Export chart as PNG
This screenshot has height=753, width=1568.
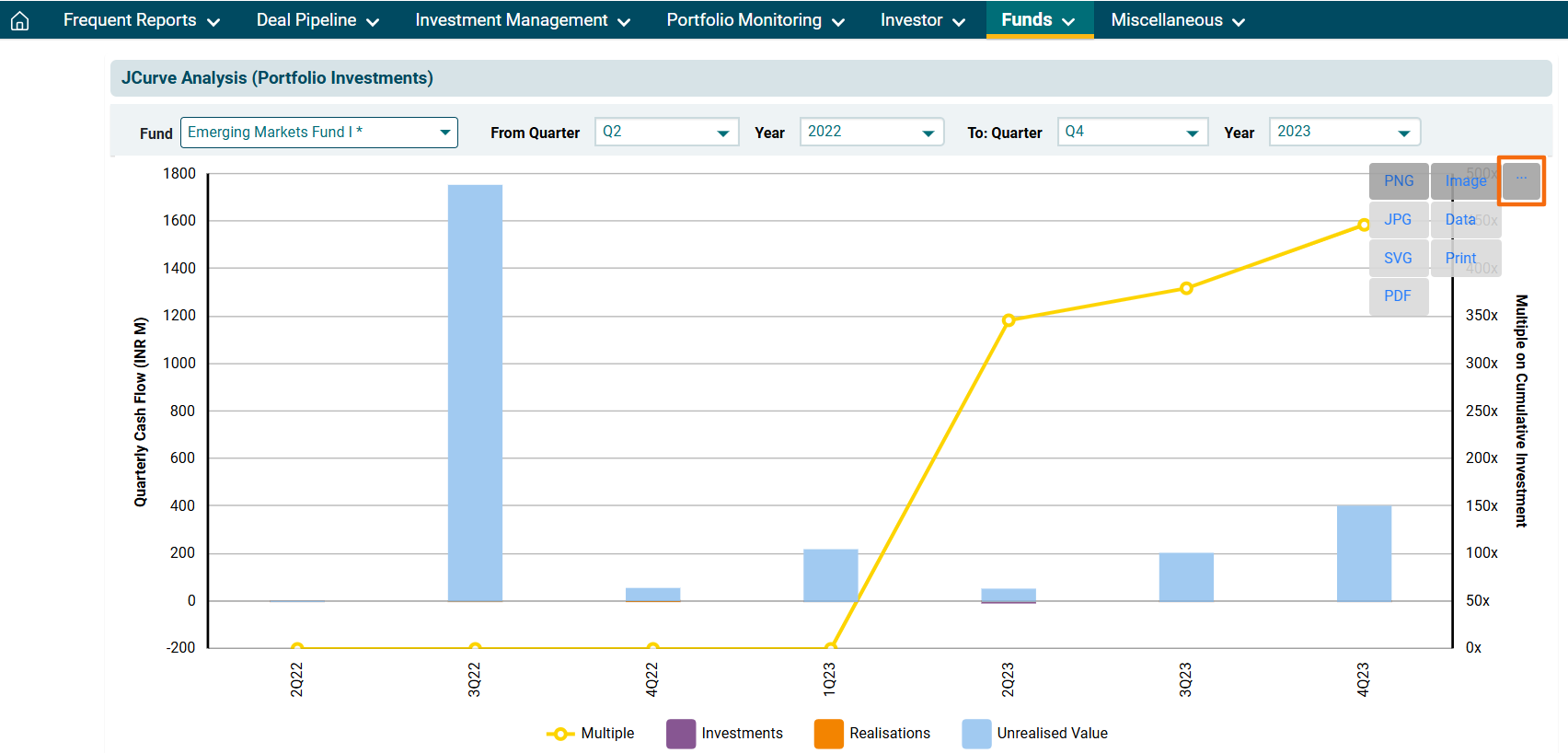tap(1398, 181)
